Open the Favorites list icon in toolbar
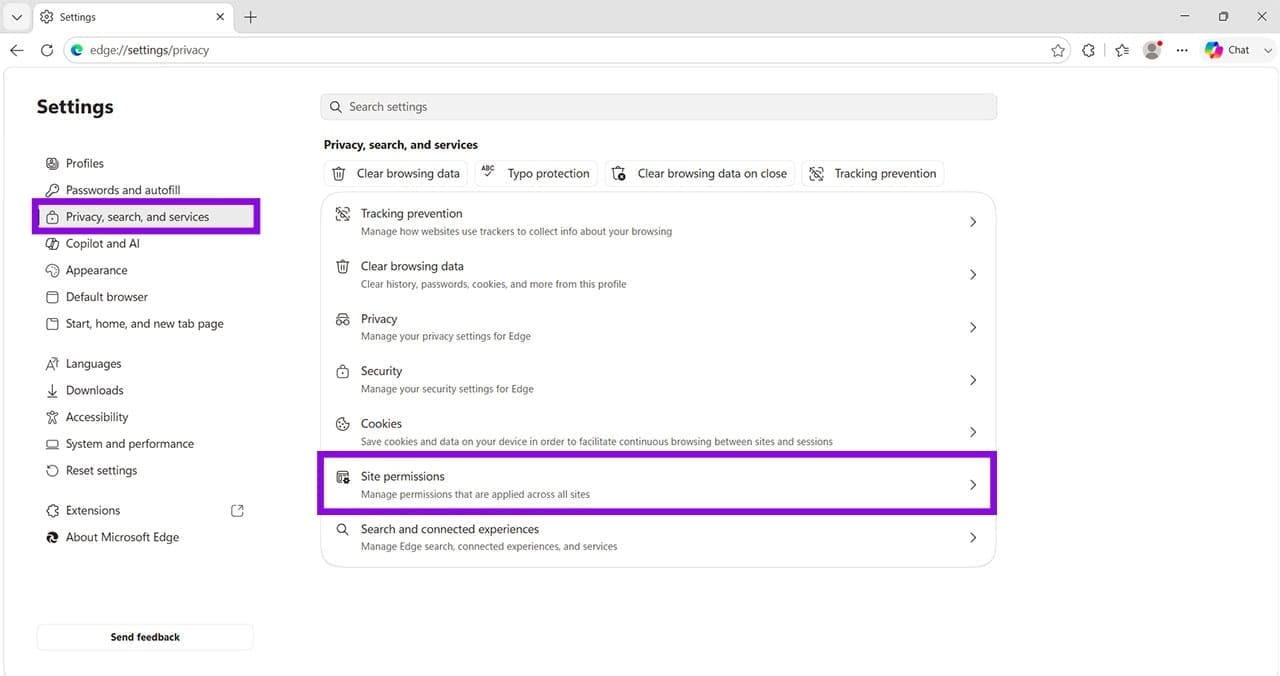Viewport: 1280px width, 676px height. pos(1122,50)
